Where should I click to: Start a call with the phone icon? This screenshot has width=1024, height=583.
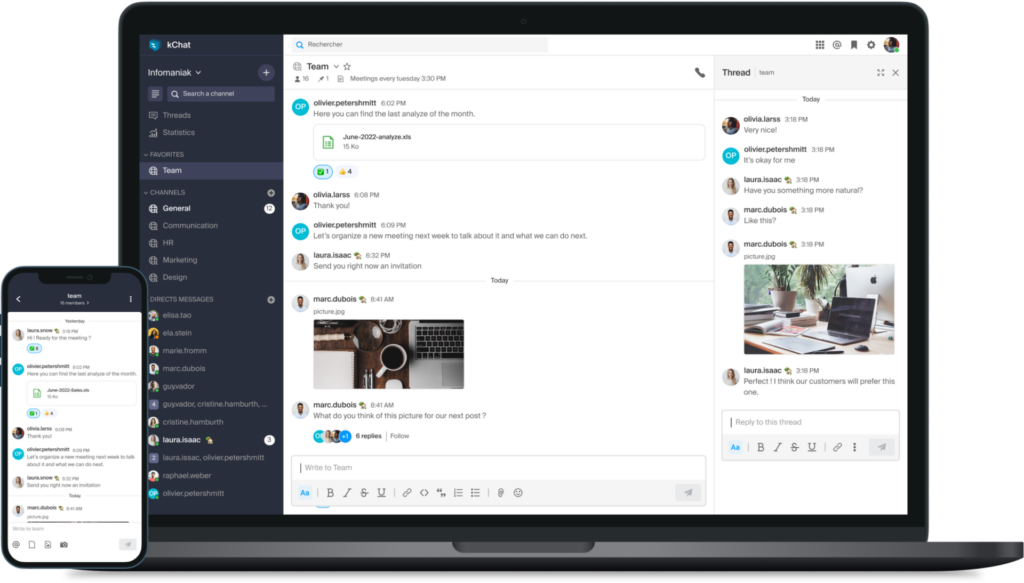pos(699,73)
